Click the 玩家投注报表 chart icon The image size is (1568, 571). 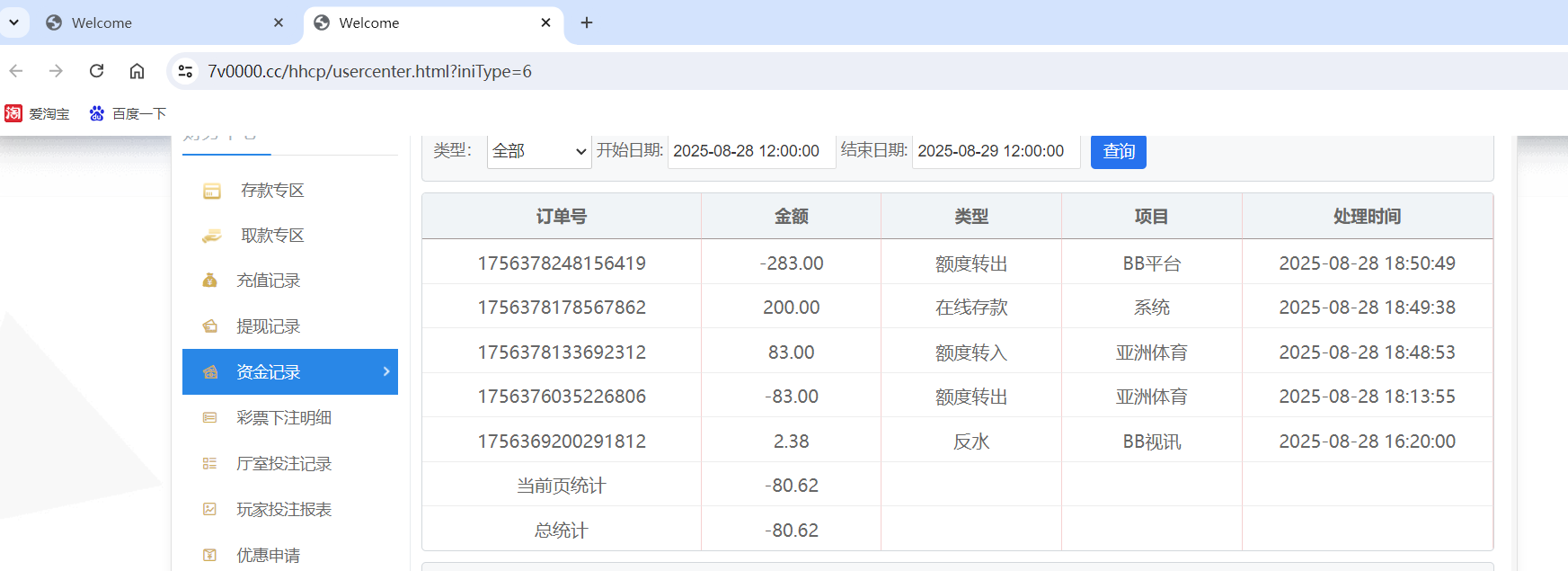[210, 510]
